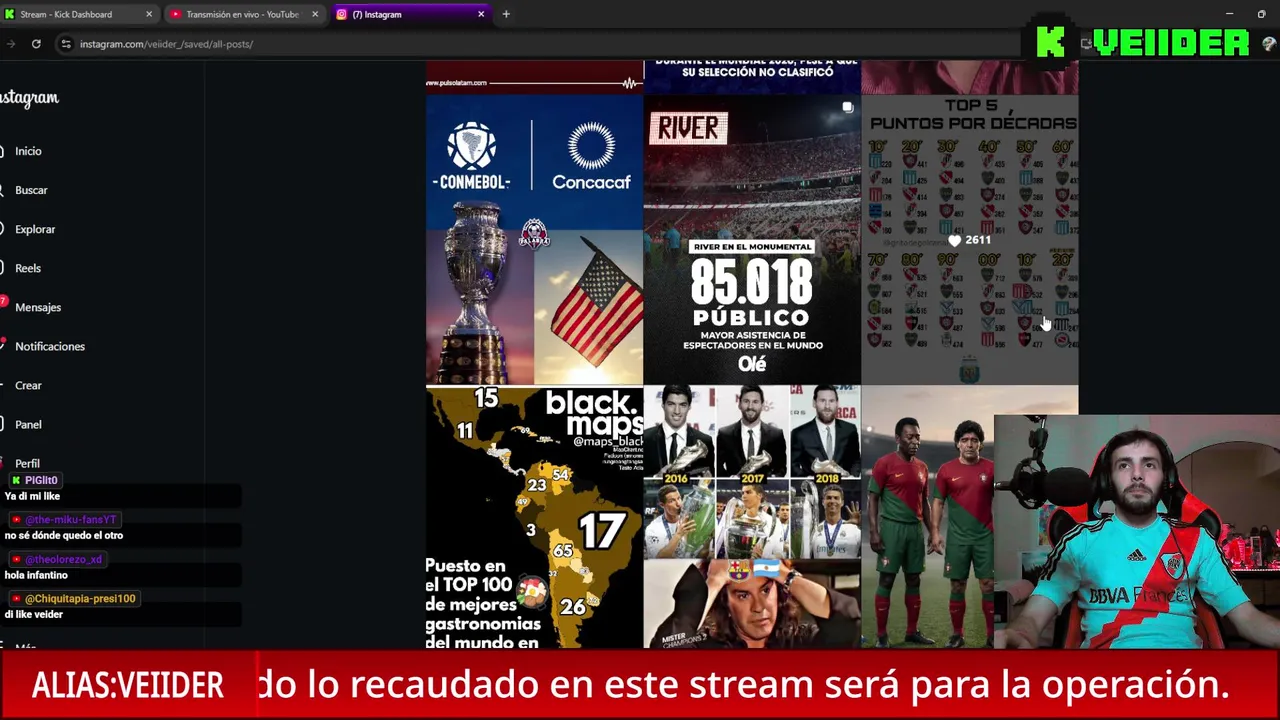Open the Top 5 puntos por décadas post
1280x720 pixels.
click(970, 239)
